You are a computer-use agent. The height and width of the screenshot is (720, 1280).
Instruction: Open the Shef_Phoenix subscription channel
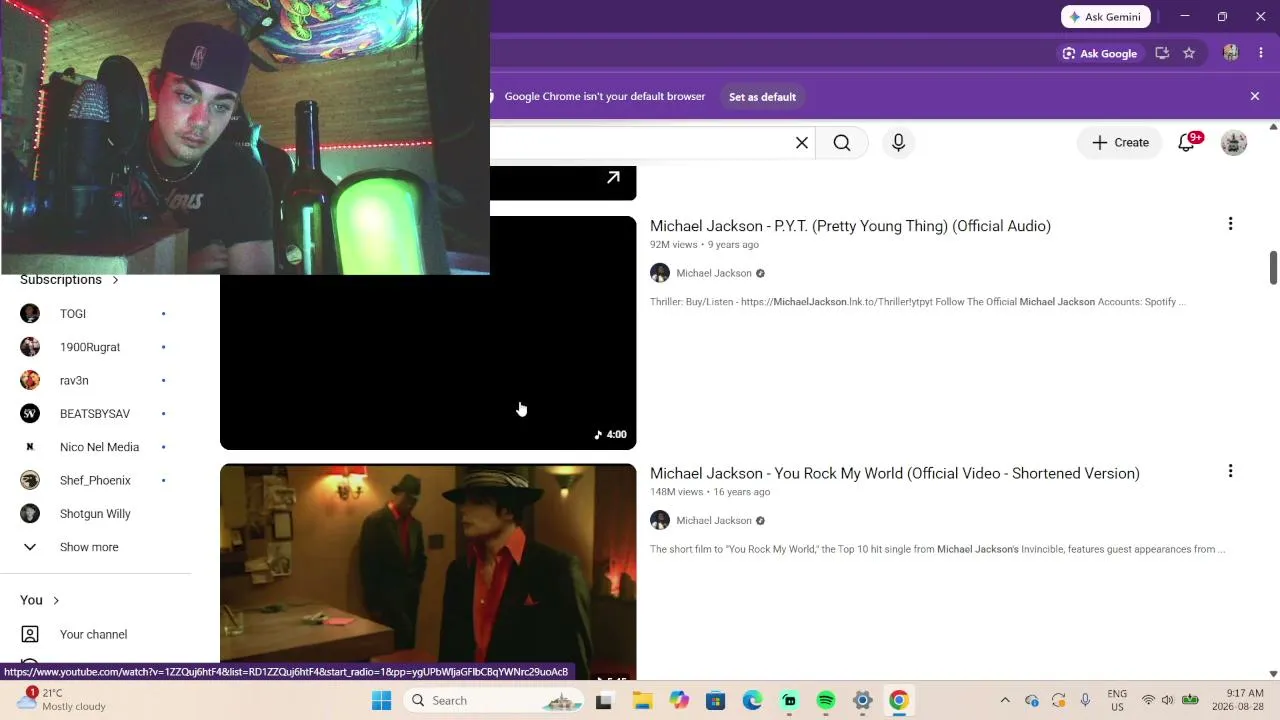point(95,480)
